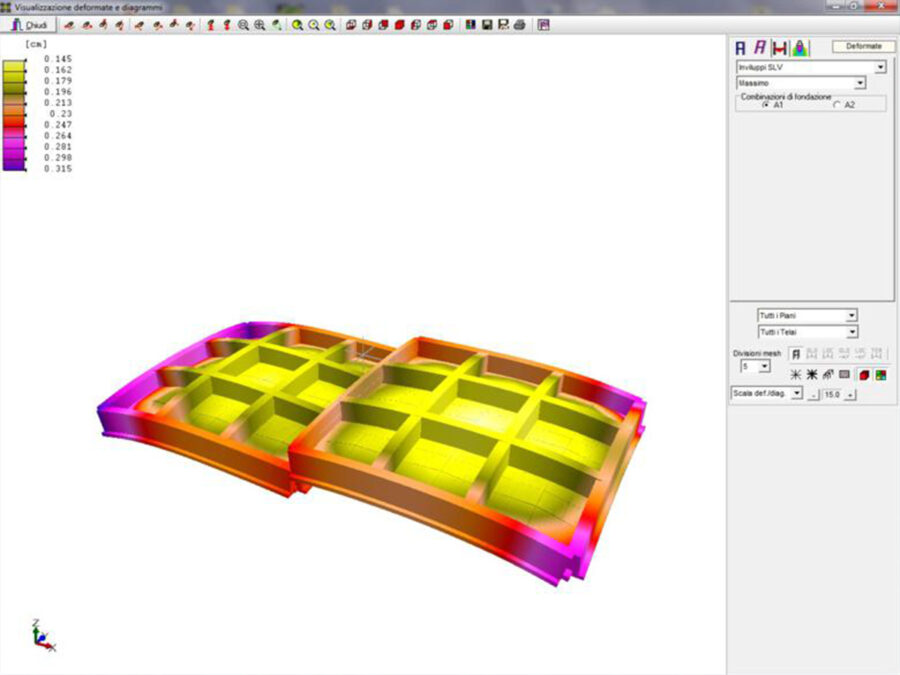
Task: Expand the Tutti i Telai dropdown
Action: point(852,331)
